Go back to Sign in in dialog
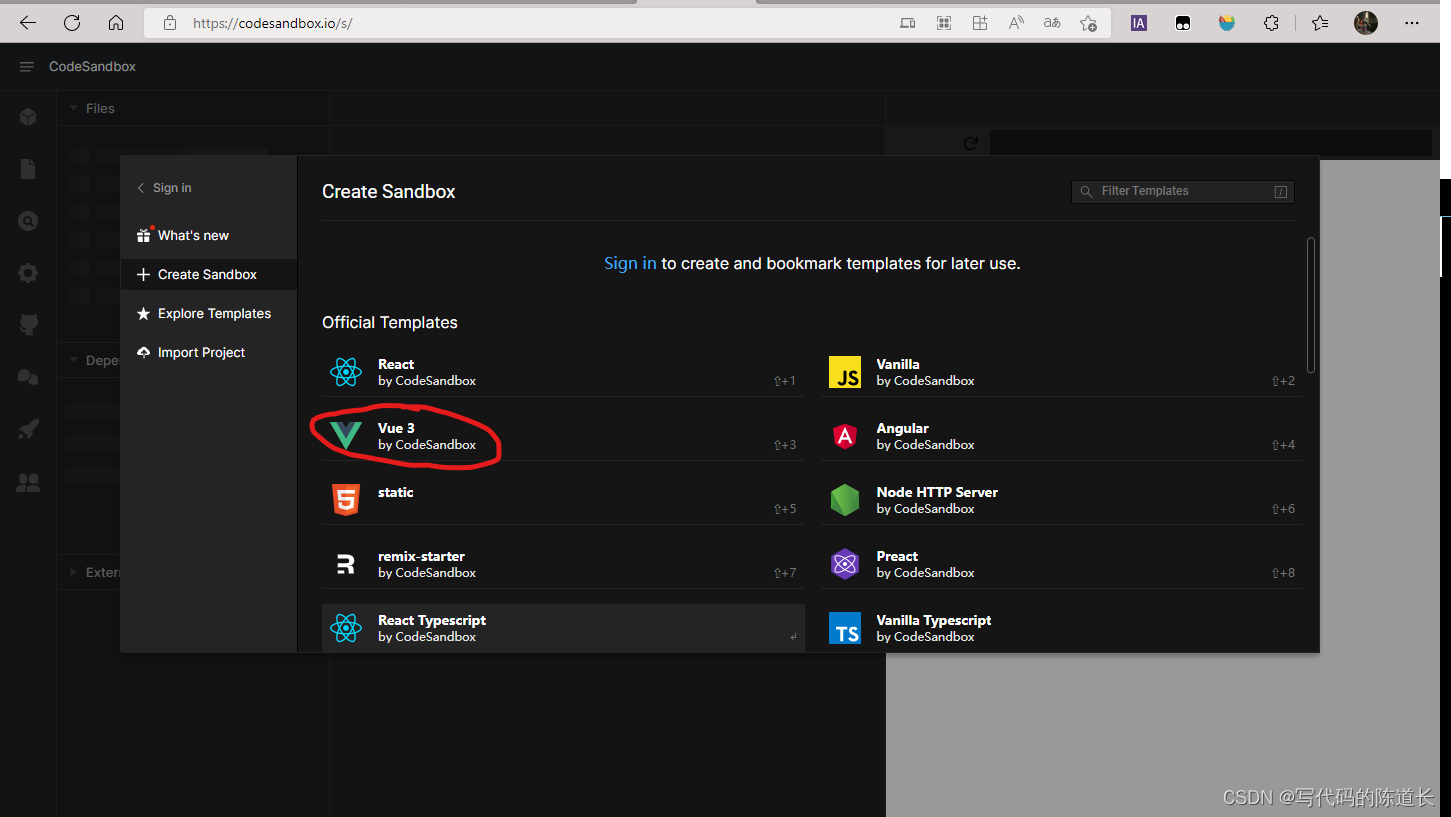 (x=165, y=188)
